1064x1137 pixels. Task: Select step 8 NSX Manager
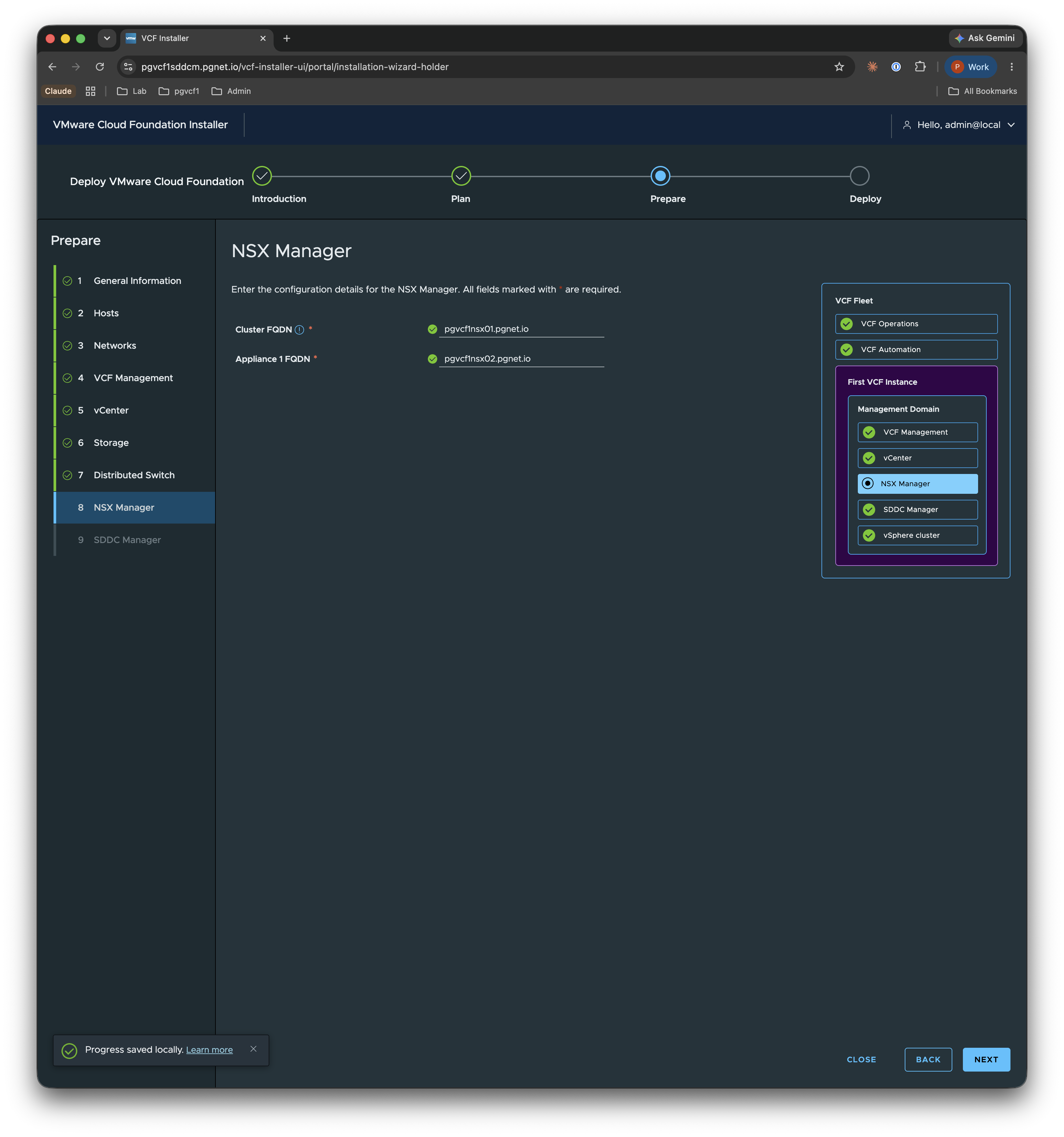click(135, 508)
